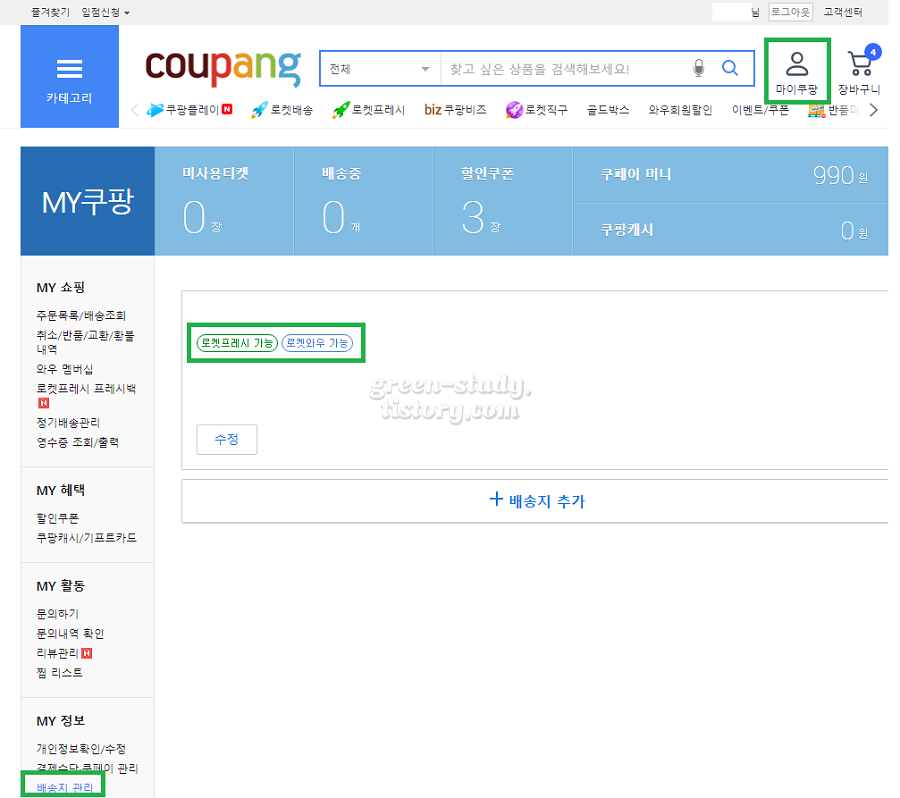Image resolution: width=900 pixels, height=798 pixels.
Task: Click the 로그아웃 button
Action: coord(790,12)
